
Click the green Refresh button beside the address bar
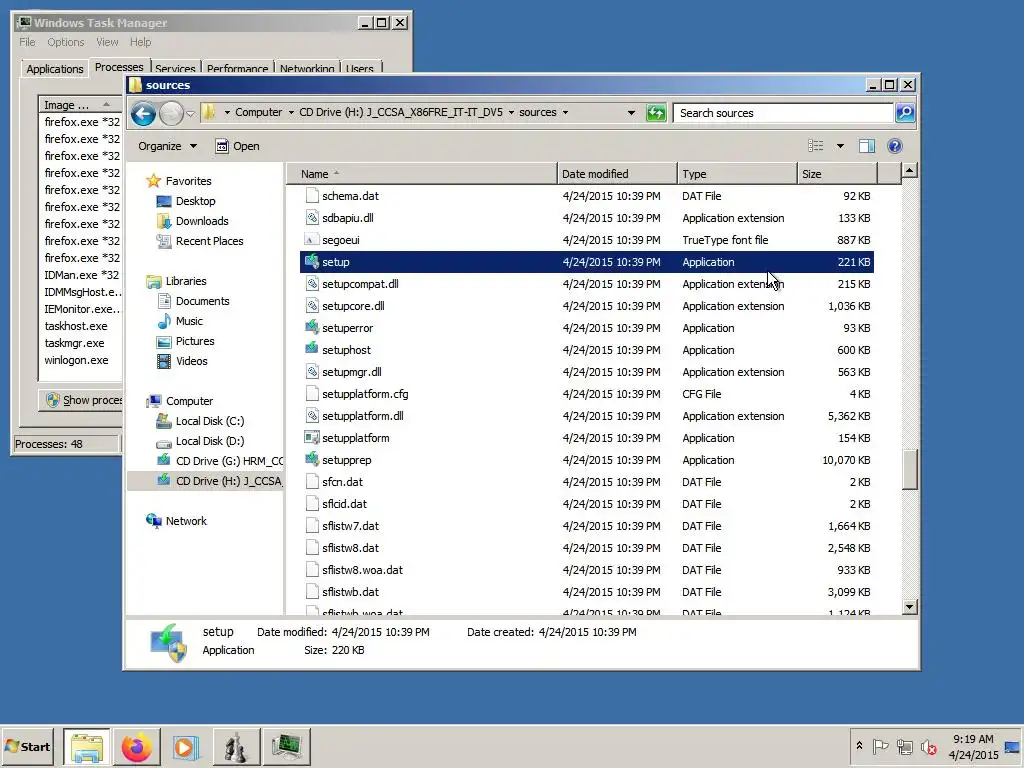coord(656,113)
